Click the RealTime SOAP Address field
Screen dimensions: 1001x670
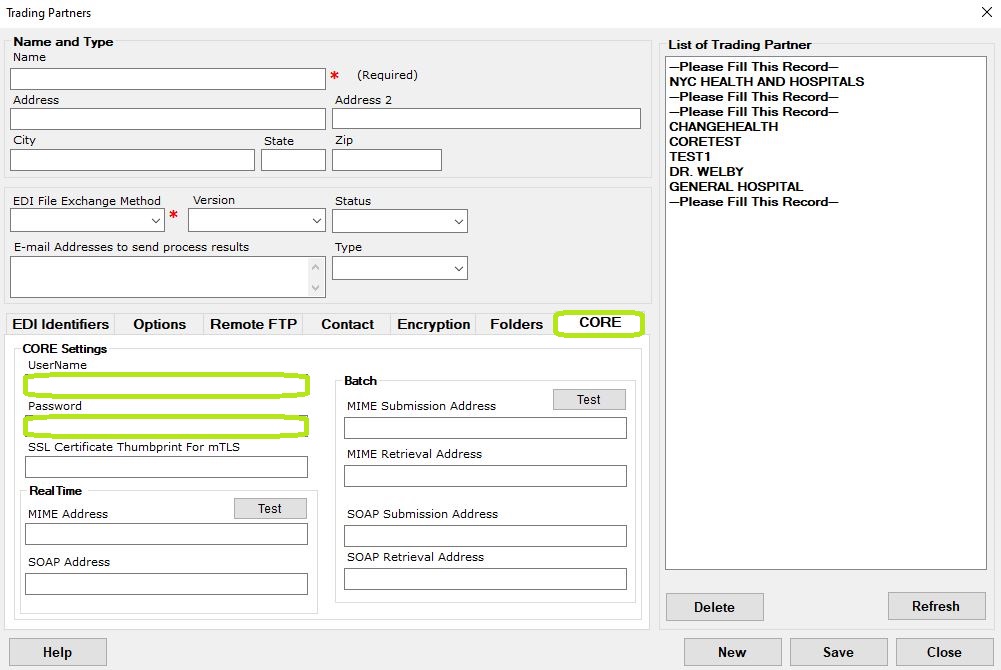tap(167, 584)
